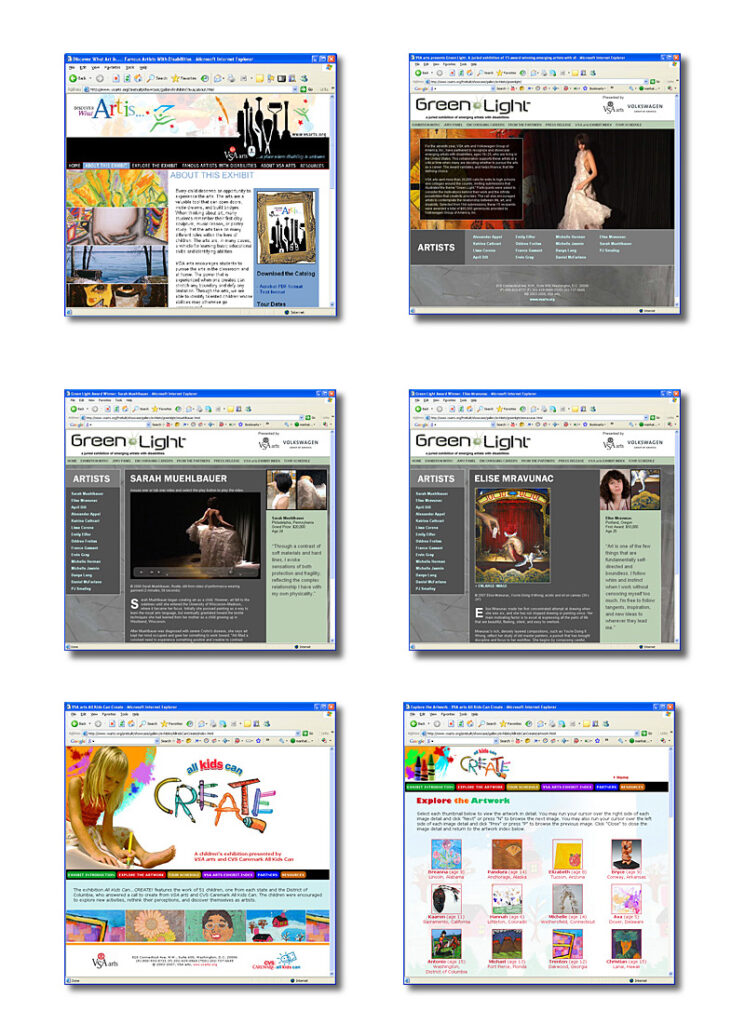Select Explore the Artwork tab in All Kids intro window
Image resolution: width=745 pixels, height=1024 pixels.
point(141,874)
